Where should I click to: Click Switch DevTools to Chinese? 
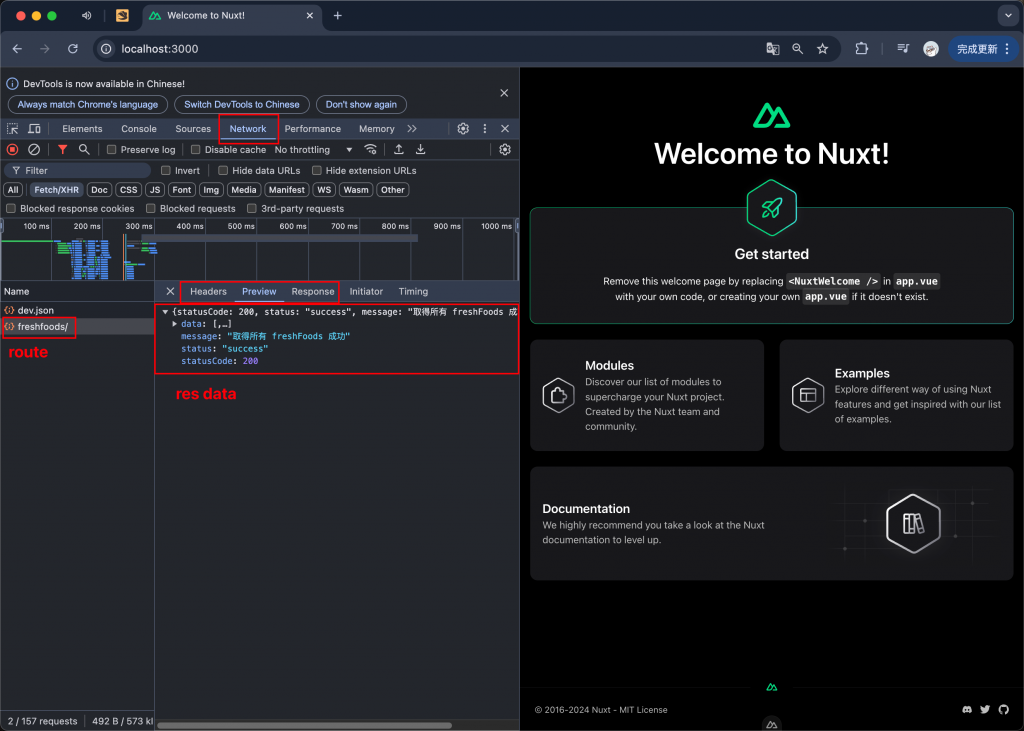(242, 105)
